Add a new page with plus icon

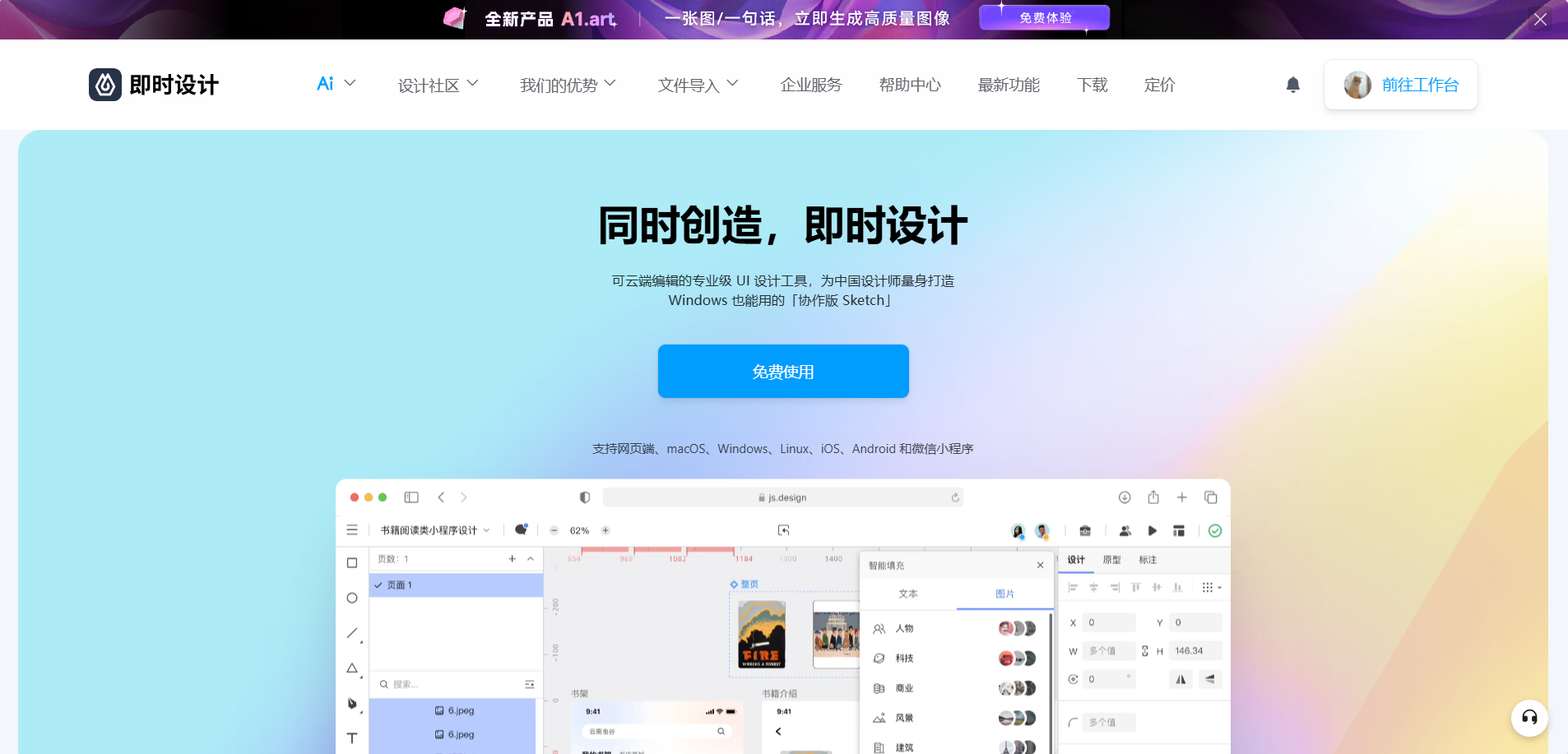point(512,558)
